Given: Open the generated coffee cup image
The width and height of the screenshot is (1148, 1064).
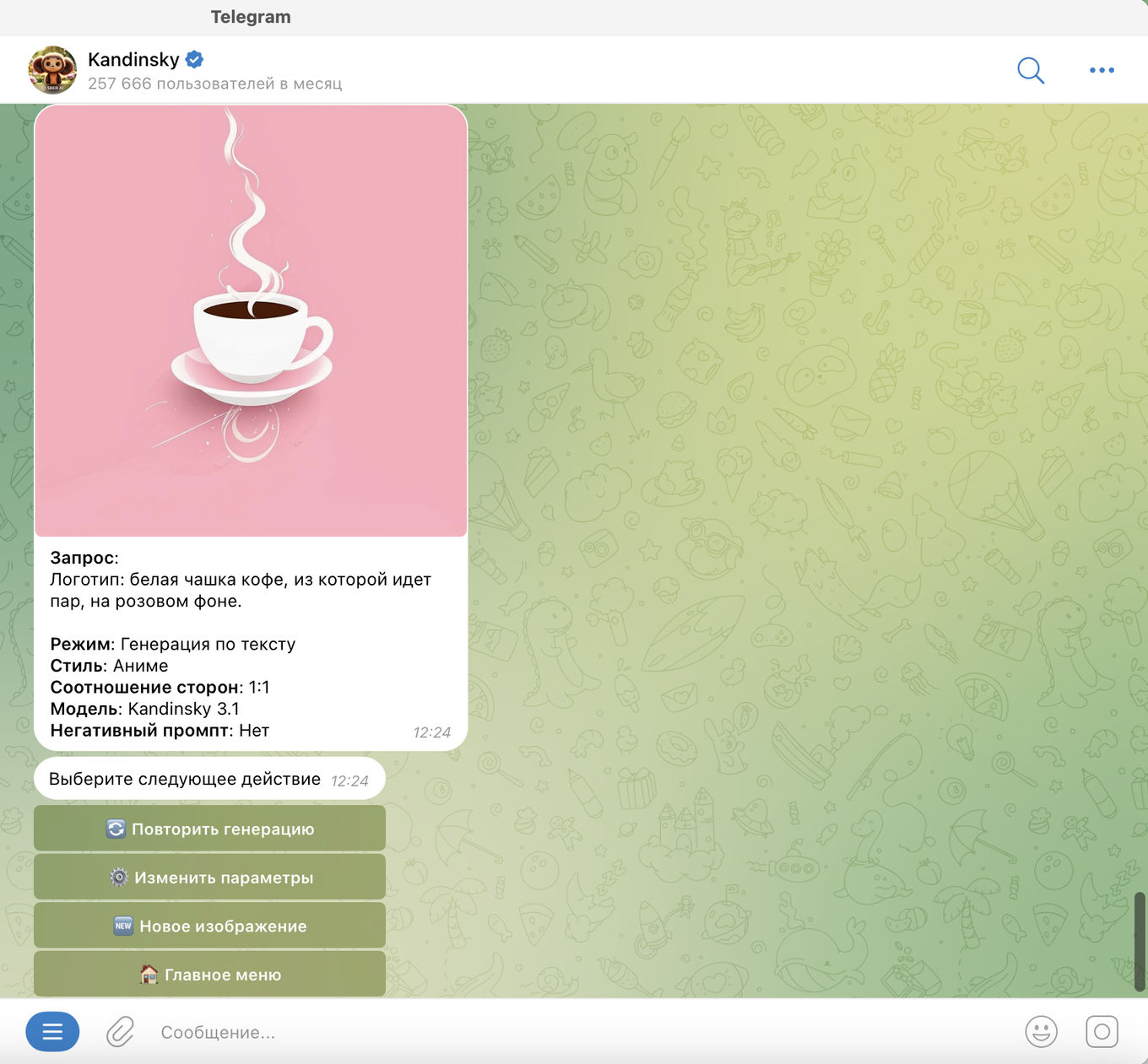Looking at the screenshot, I should coord(251,321).
